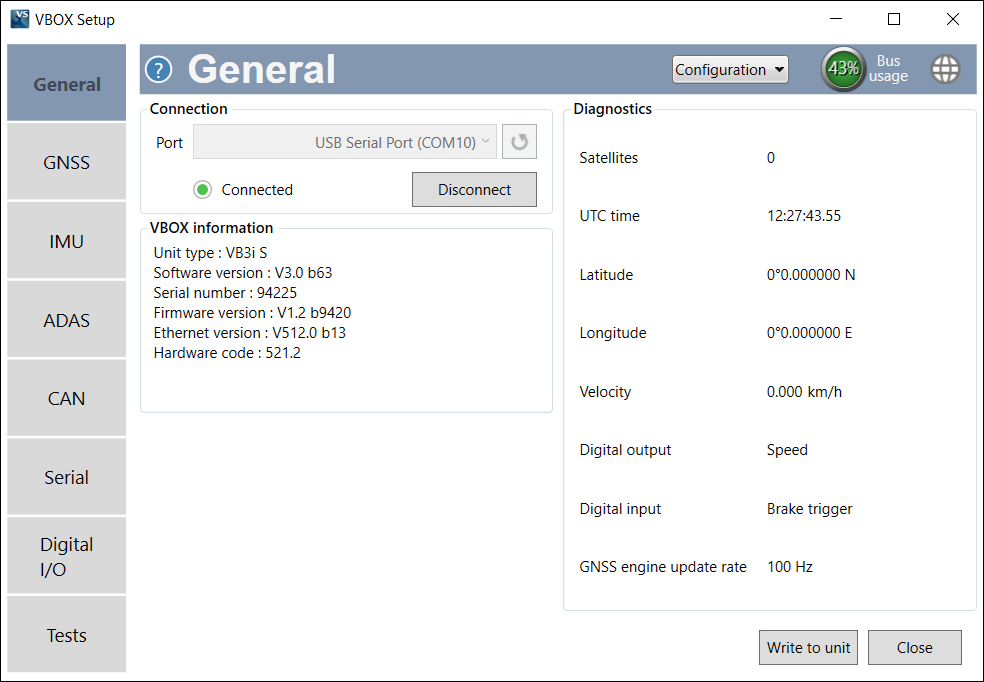Click the Digital output value Speed

click(x=787, y=450)
